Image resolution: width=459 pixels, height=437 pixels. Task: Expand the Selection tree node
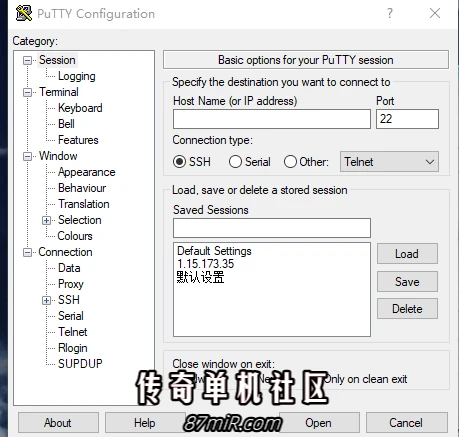tap(47, 220)
